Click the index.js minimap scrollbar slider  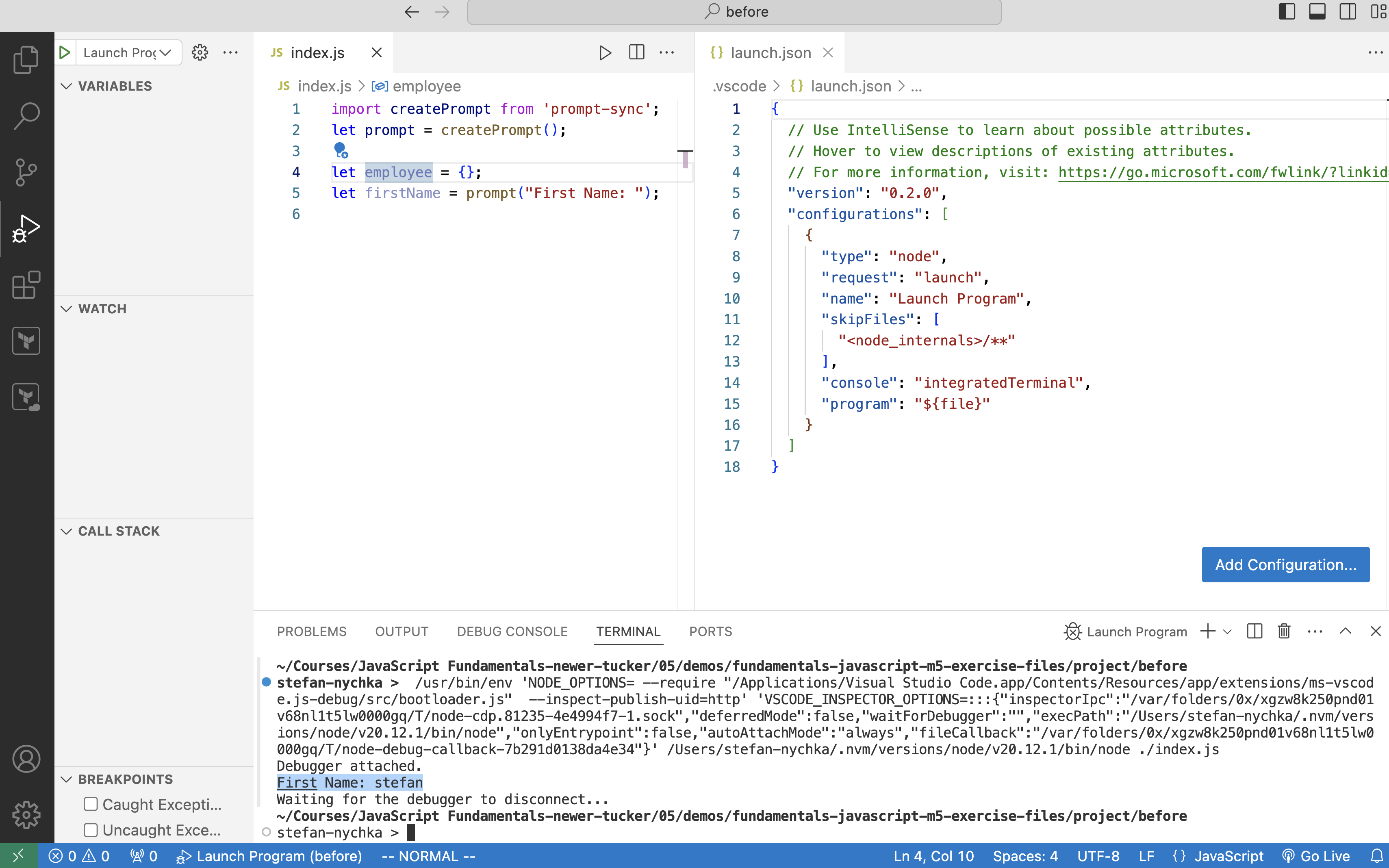click(x=685, y=159)
